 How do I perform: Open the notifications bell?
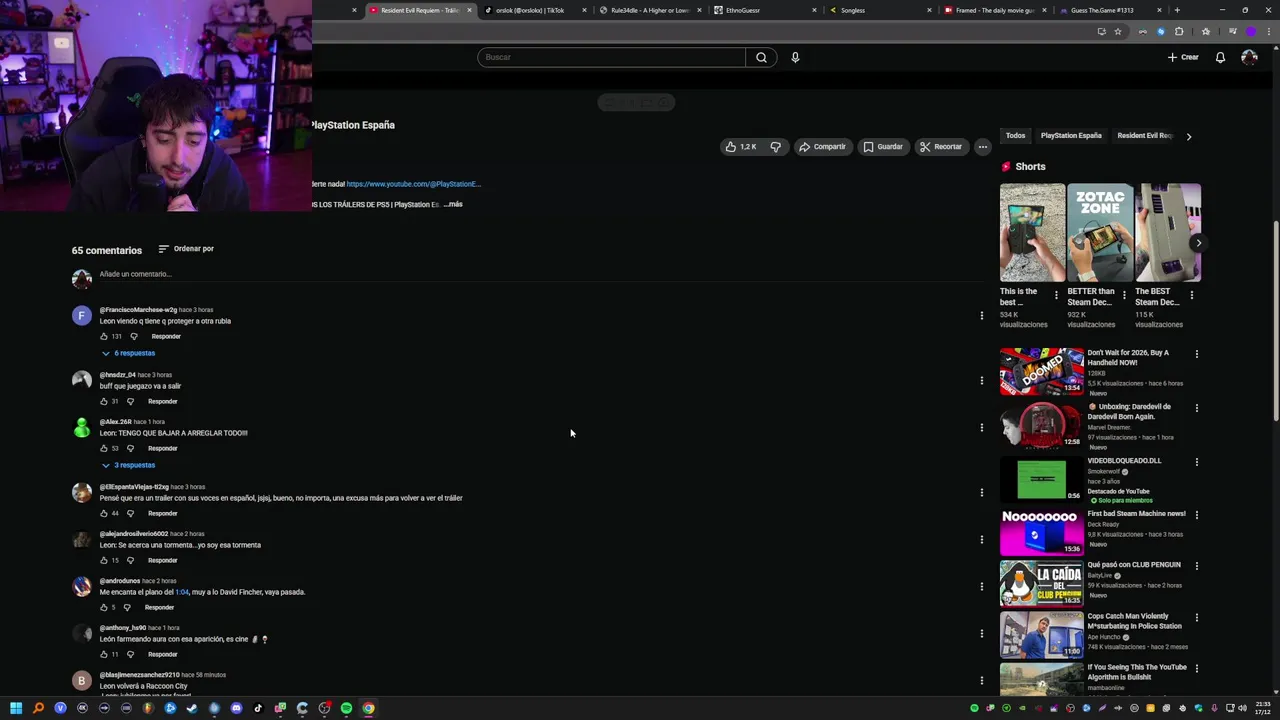(x=1220, y=57)
